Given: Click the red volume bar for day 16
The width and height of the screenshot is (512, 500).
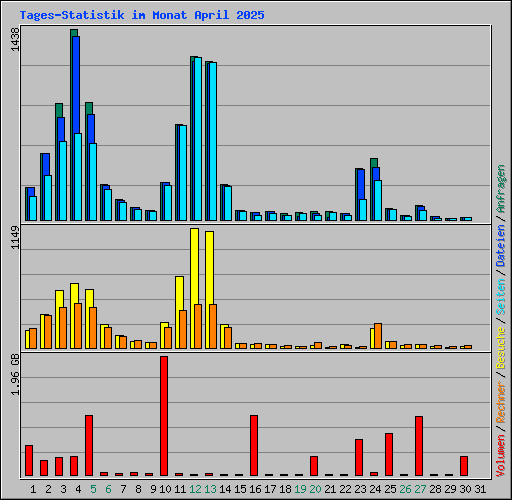Looking at the screenshot, I should click(x=254, y=445).
